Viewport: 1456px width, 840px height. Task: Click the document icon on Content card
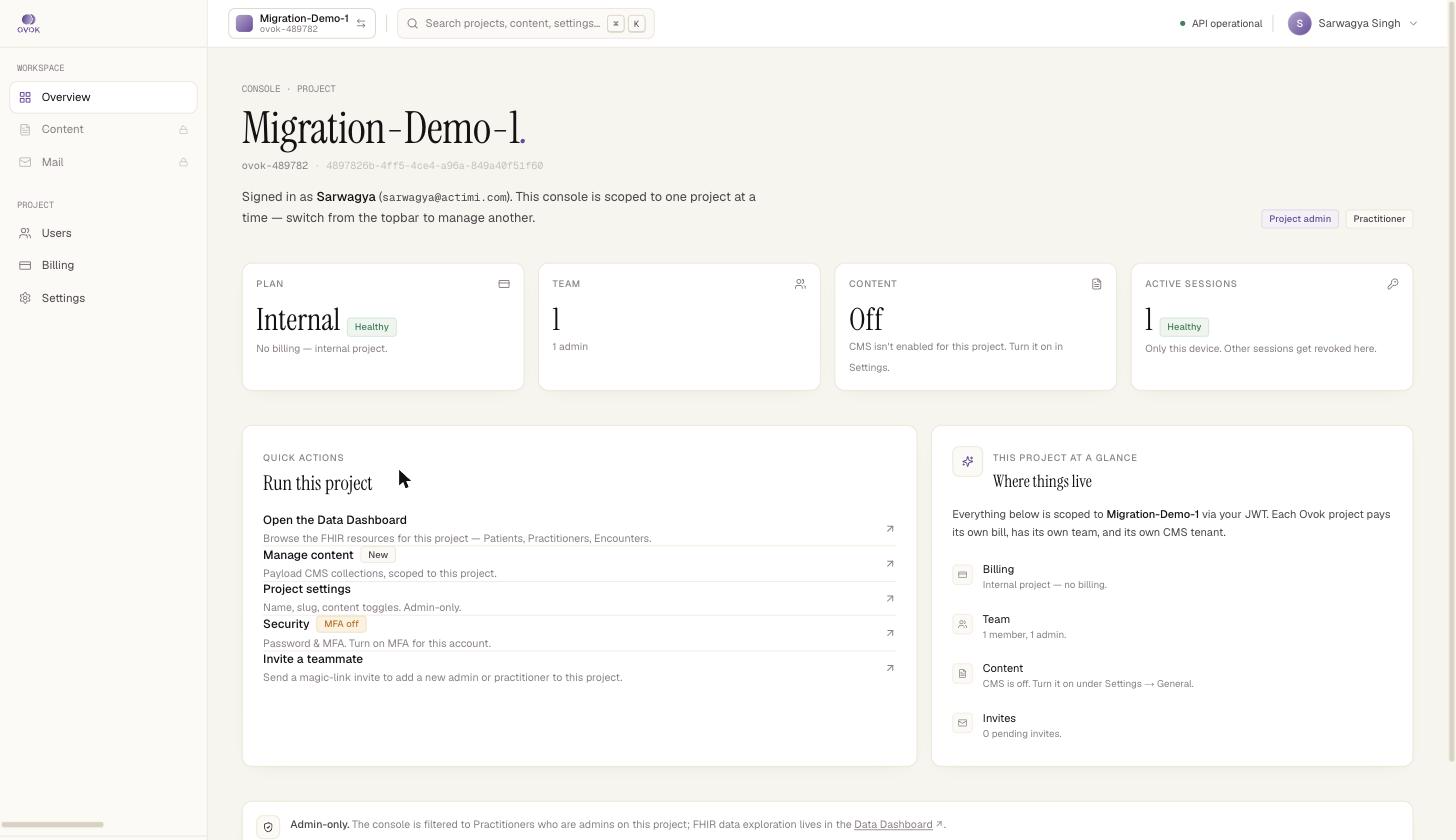click(1096, 284)
